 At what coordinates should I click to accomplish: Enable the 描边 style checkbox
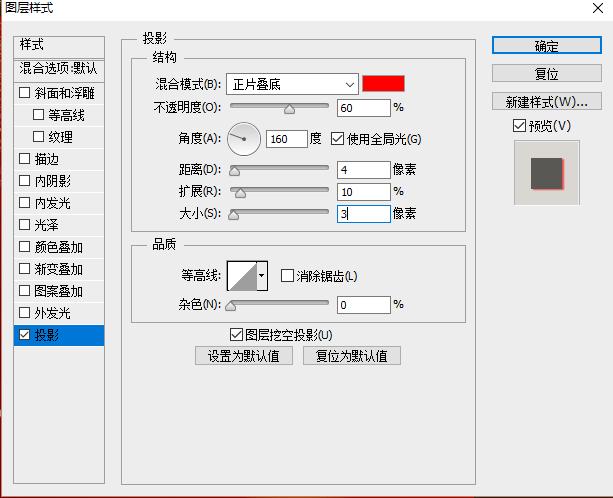tap(25, 158)
